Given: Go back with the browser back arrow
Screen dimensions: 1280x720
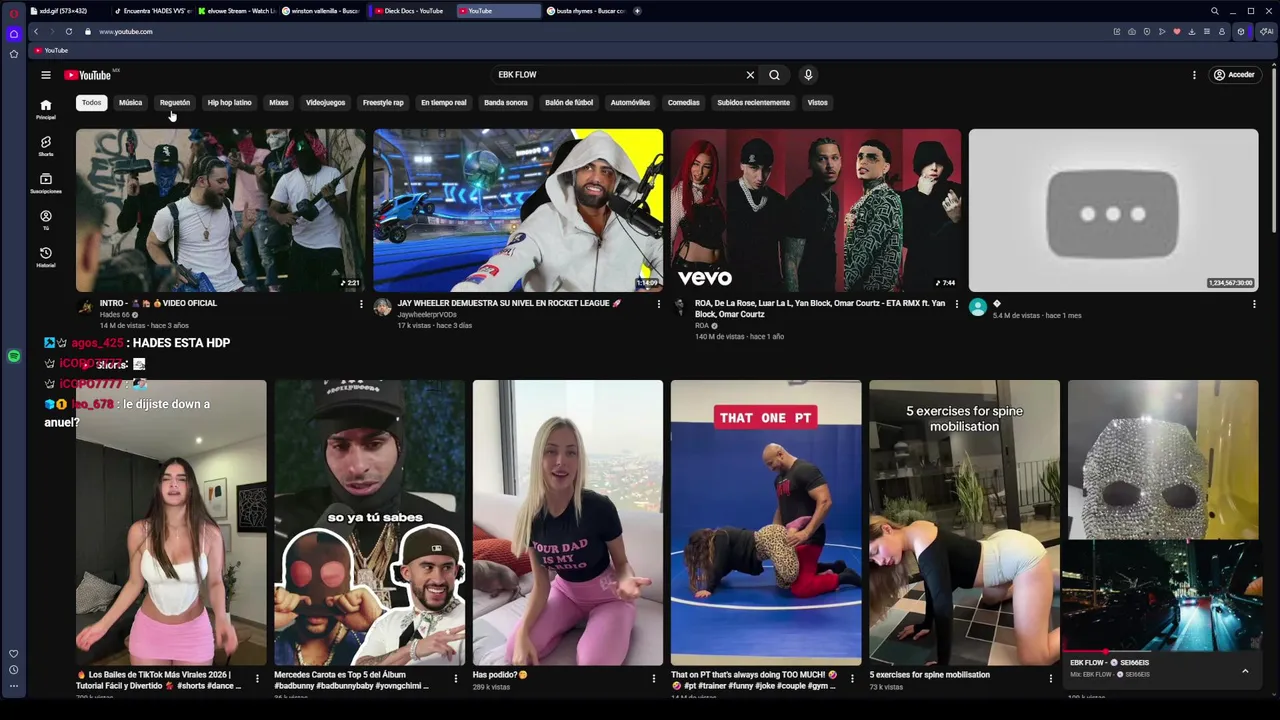Looking at the screenshot, I should 36,32.
